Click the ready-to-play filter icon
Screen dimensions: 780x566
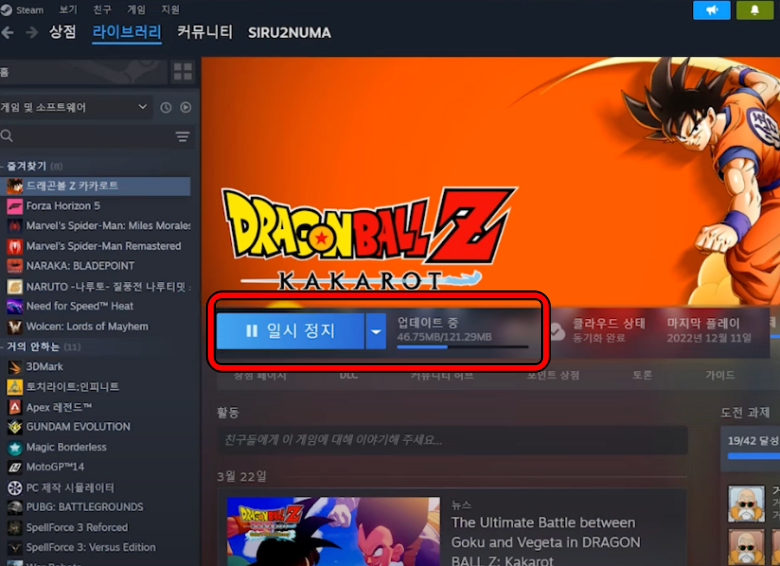click(x=186, y=107)
